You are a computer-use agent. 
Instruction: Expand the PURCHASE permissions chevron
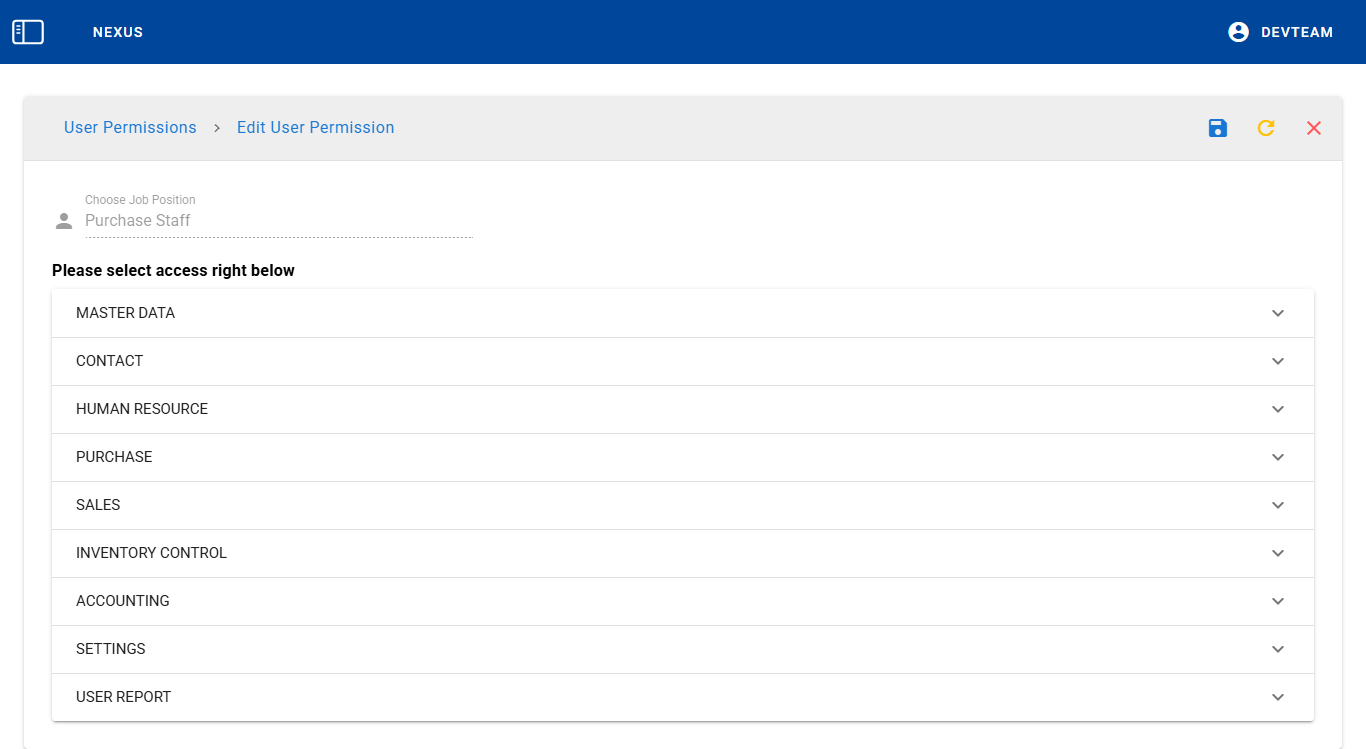[x=1277, y=457]
